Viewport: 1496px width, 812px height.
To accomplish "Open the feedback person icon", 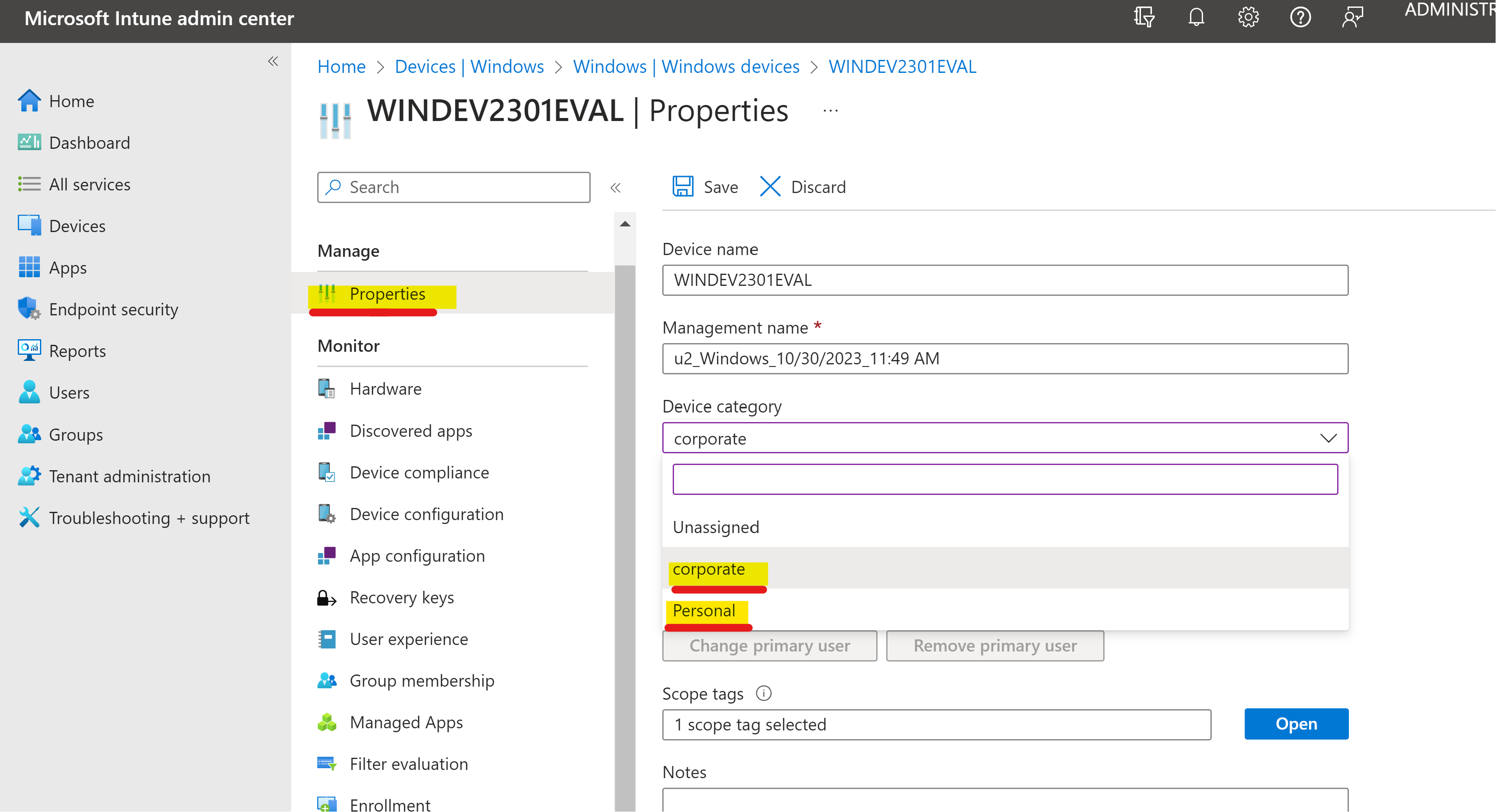I will (1352, 17).
